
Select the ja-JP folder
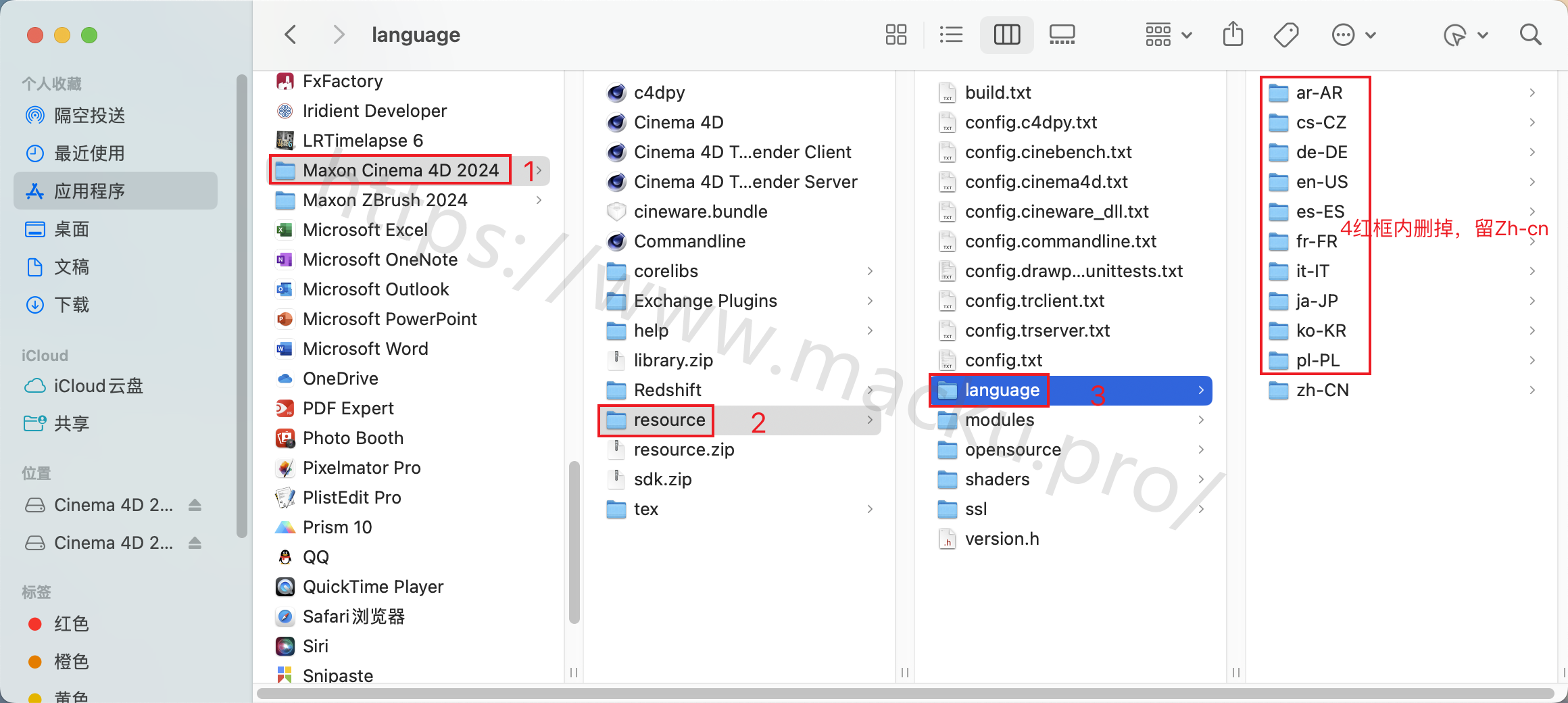pos(1402,301)
